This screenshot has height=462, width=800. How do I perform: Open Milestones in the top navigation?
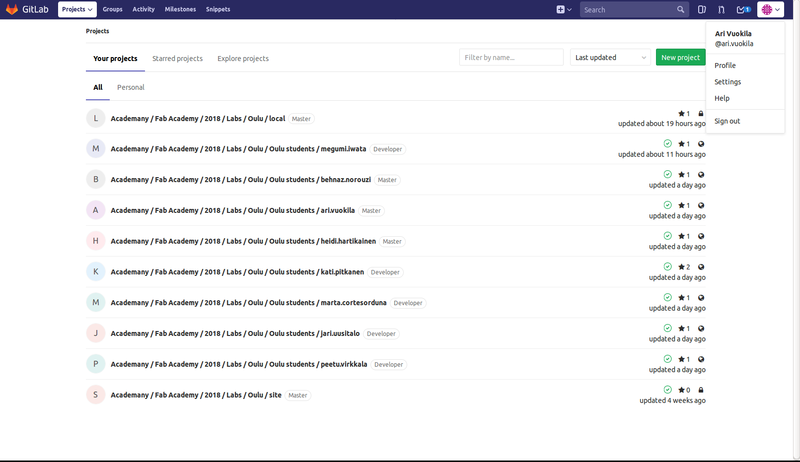coord(180,9)
